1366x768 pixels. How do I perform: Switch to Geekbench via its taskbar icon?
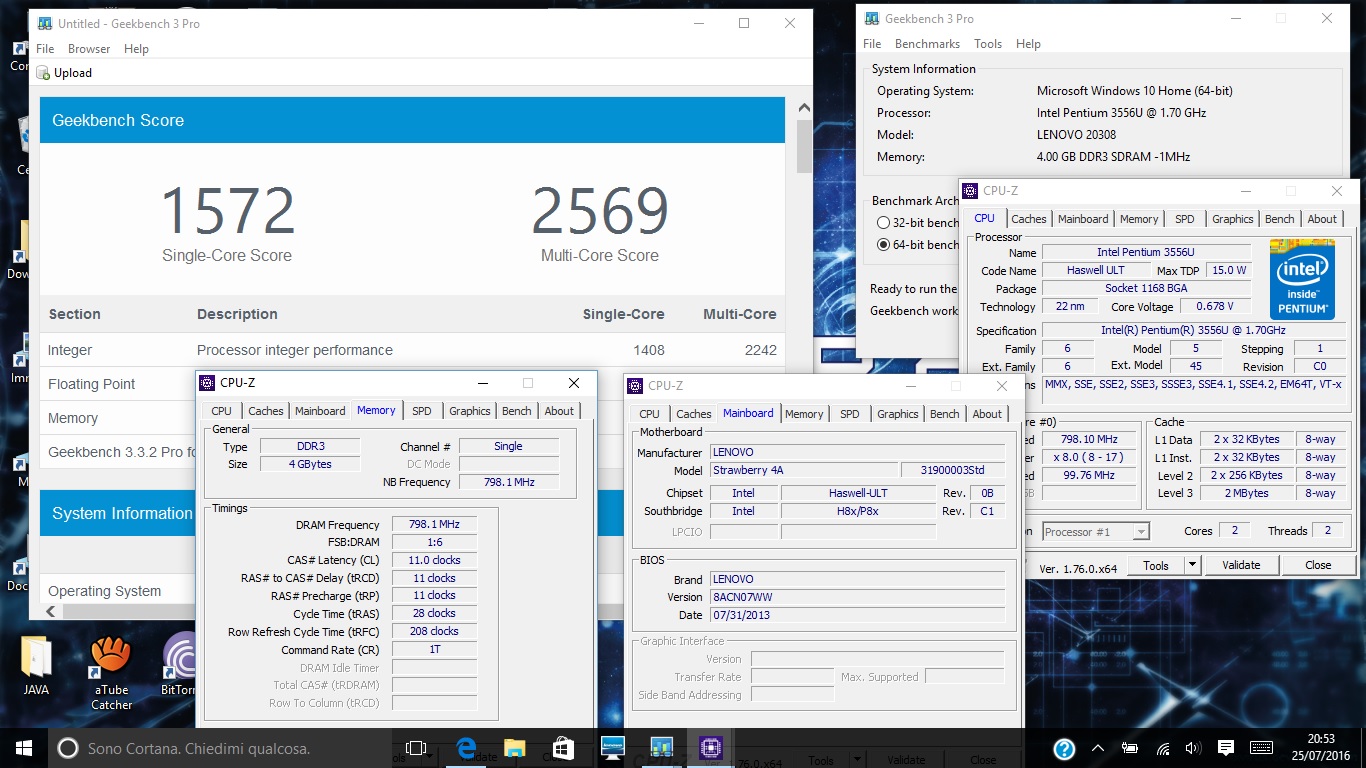(661, 748)
